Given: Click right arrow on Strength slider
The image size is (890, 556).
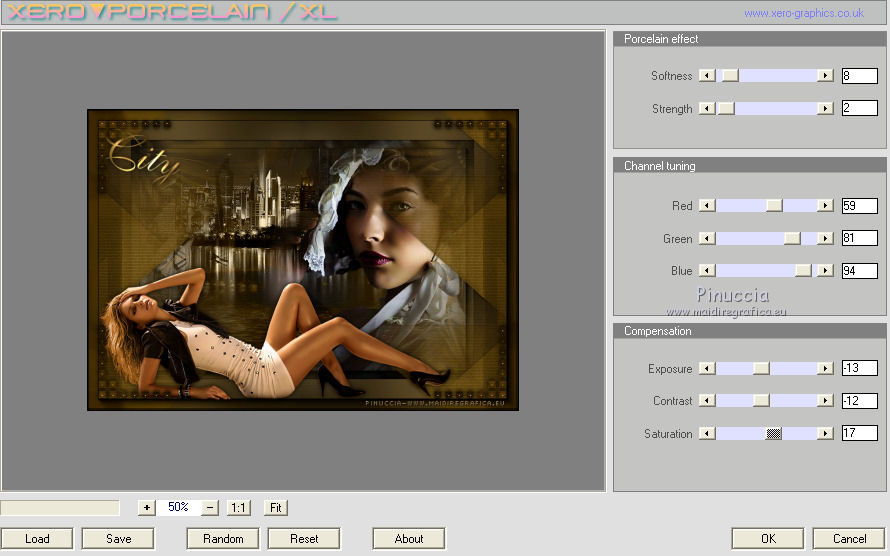Looking at the screenshot, I should click(x=825, y=109).
